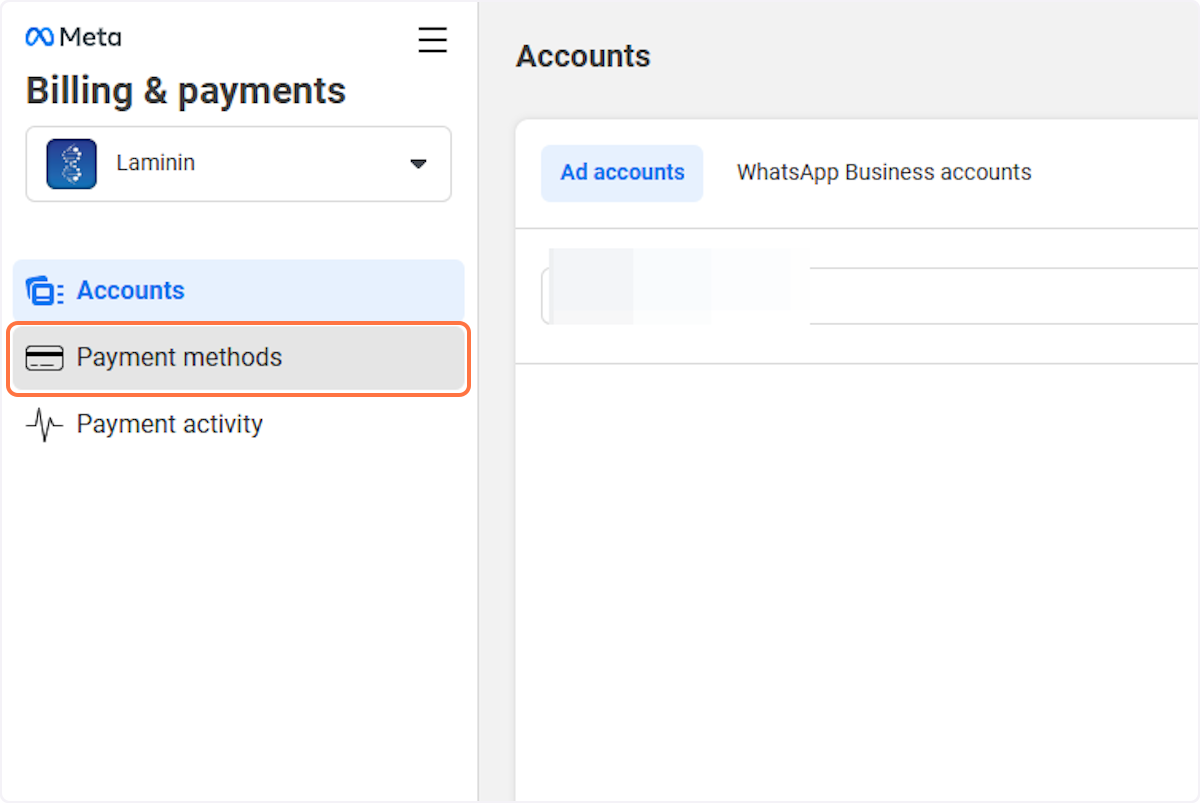Click the Meta logo
Screen dimensions: 1200x803
pyautogui.click(x=73, y=37)
